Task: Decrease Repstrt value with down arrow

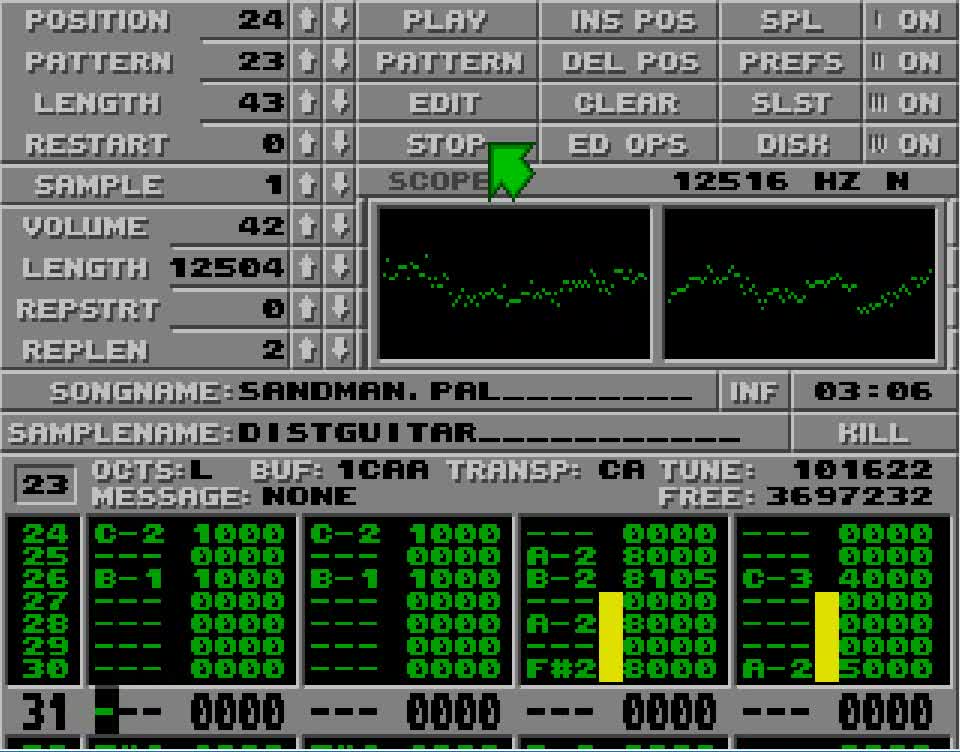Action: 340,309
